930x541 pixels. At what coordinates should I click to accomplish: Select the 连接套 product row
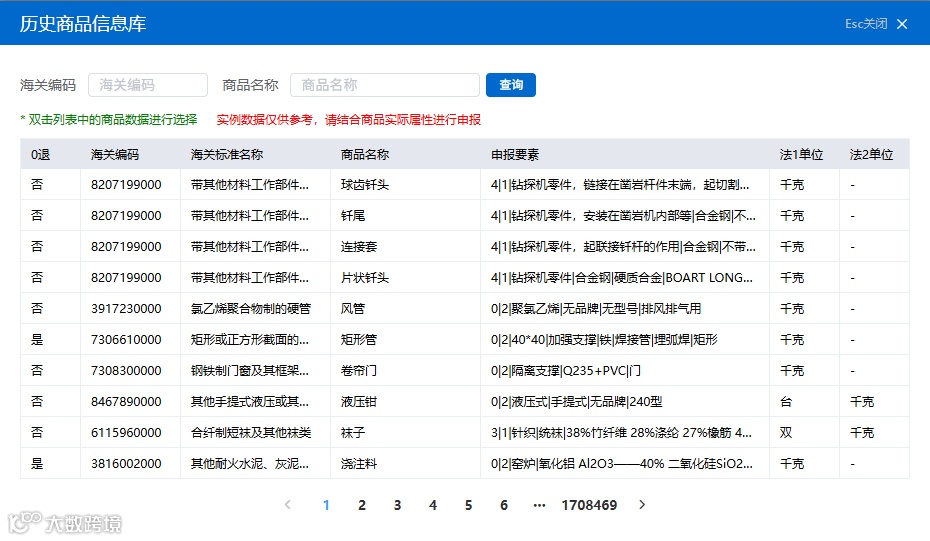click(464, 246)
